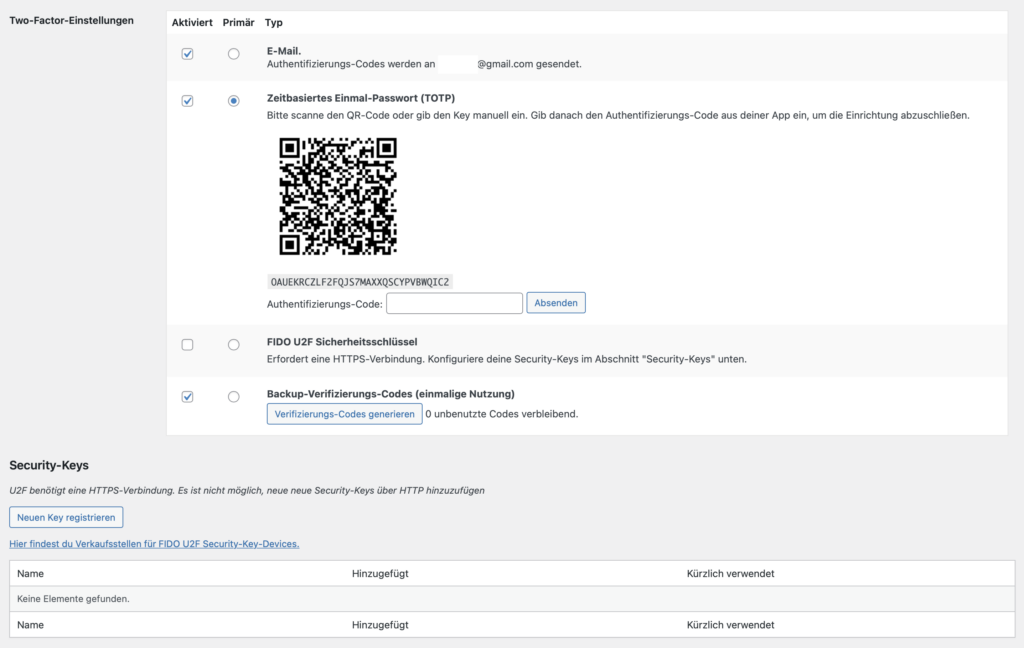The image size is (1024, 648).
Task: Click Verifizierungs-Codes generieren button
Action: pos(344,414)
